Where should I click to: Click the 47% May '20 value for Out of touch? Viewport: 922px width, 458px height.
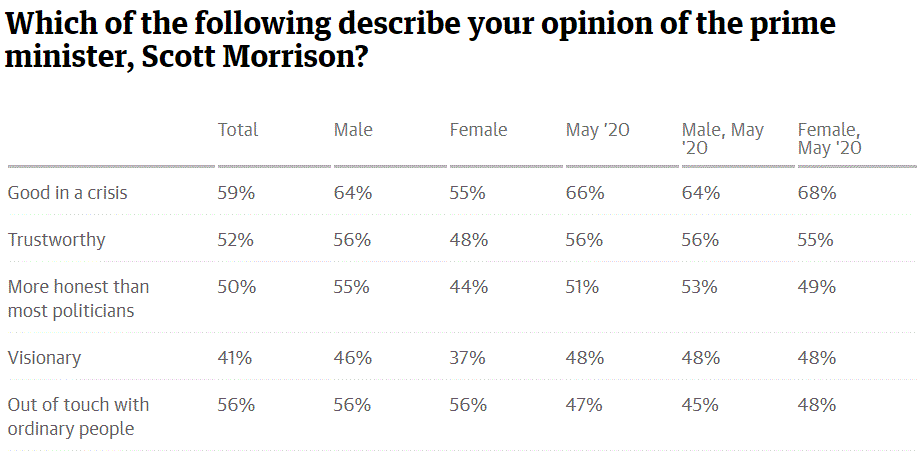(584, 405)
